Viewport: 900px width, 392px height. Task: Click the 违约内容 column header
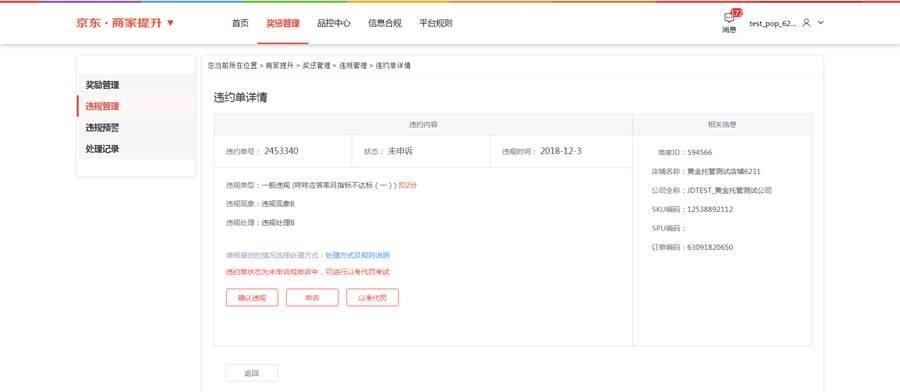click(423, 125)
